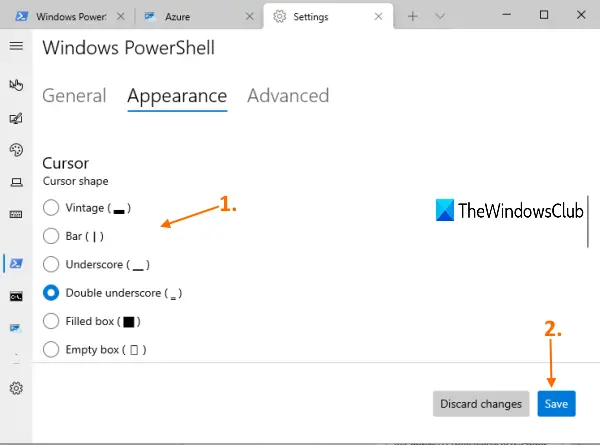
Task: Select the Empty box cursor shape
Action: click(51, 349)
